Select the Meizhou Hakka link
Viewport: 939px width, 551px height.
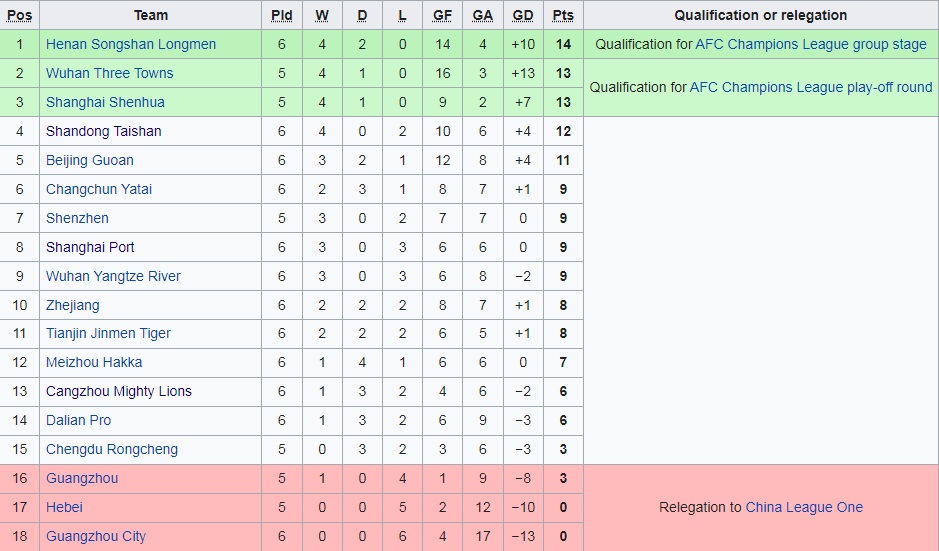pos(94,362)
